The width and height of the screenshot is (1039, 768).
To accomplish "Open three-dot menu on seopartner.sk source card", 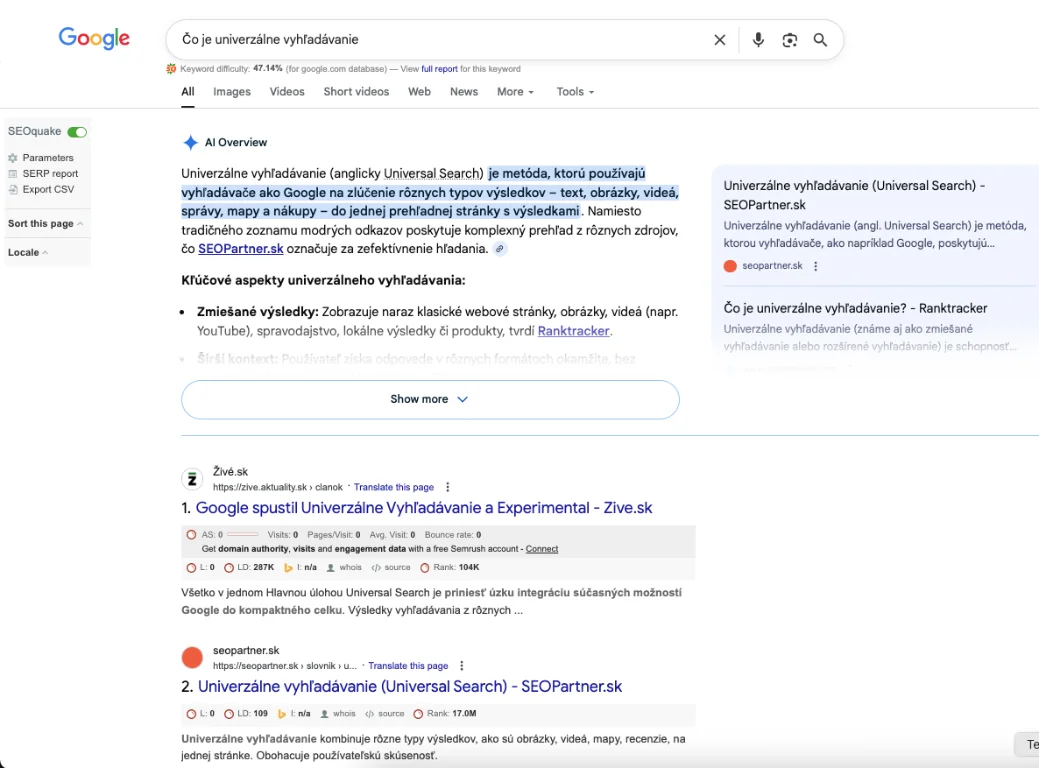I will (x=816, y=266).
